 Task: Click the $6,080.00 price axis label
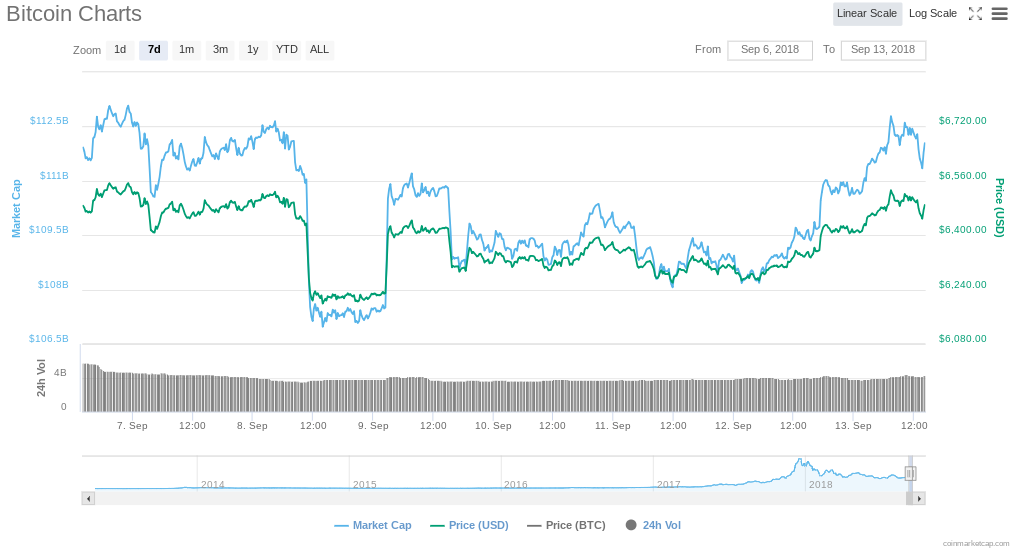962,339
